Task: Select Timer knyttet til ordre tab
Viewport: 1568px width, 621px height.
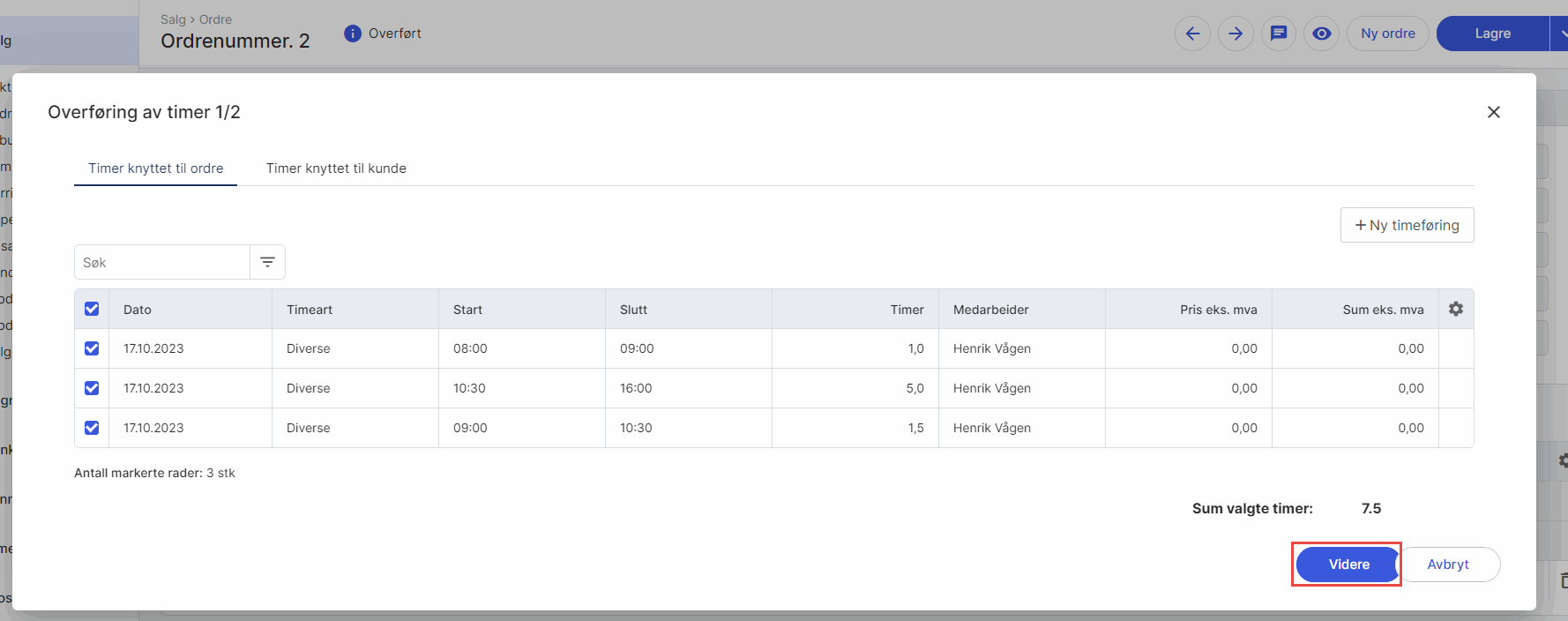Action: 155,168
